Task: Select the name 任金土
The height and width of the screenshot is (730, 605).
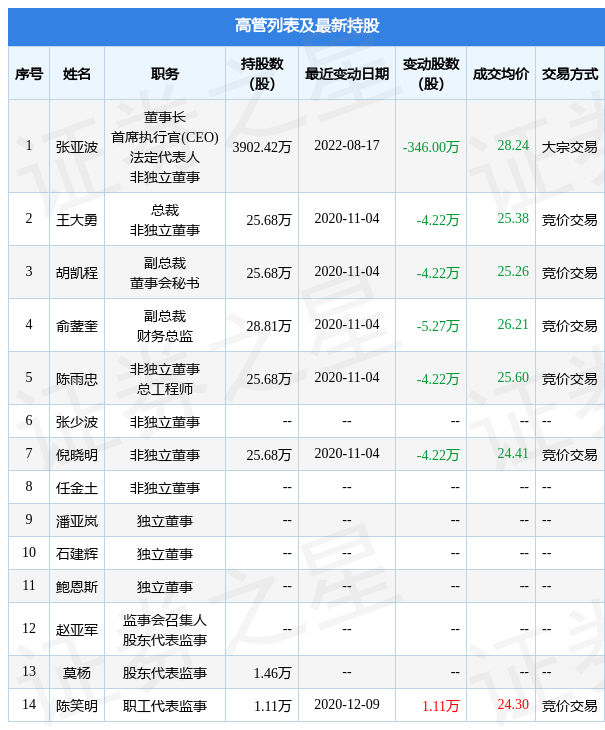Action: click(77, 488)
